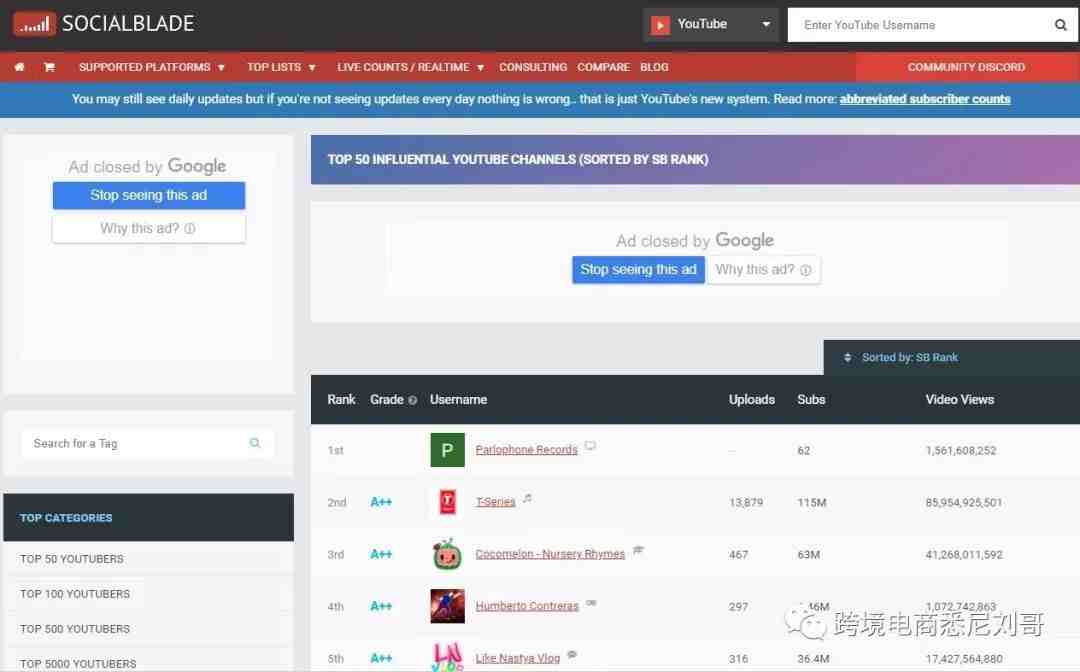Viewport: 1080px width, 672px height.
Task: Click the music note icon beside T-Series
Action: [x=527, y=498]
